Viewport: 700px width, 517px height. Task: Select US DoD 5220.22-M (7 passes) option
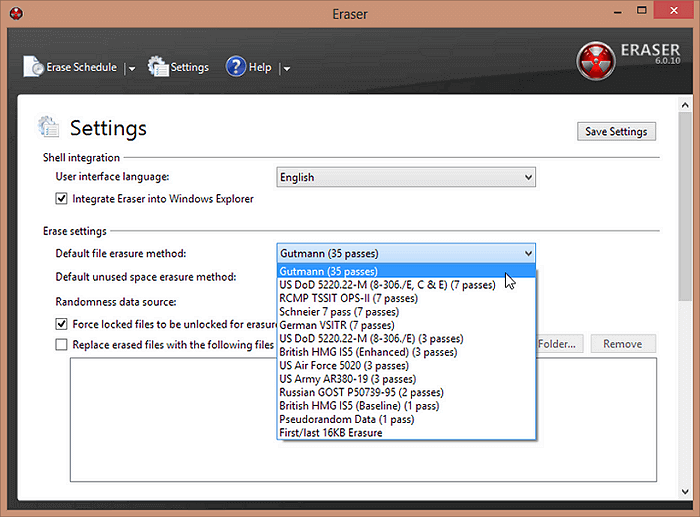(x=406, y=285)
